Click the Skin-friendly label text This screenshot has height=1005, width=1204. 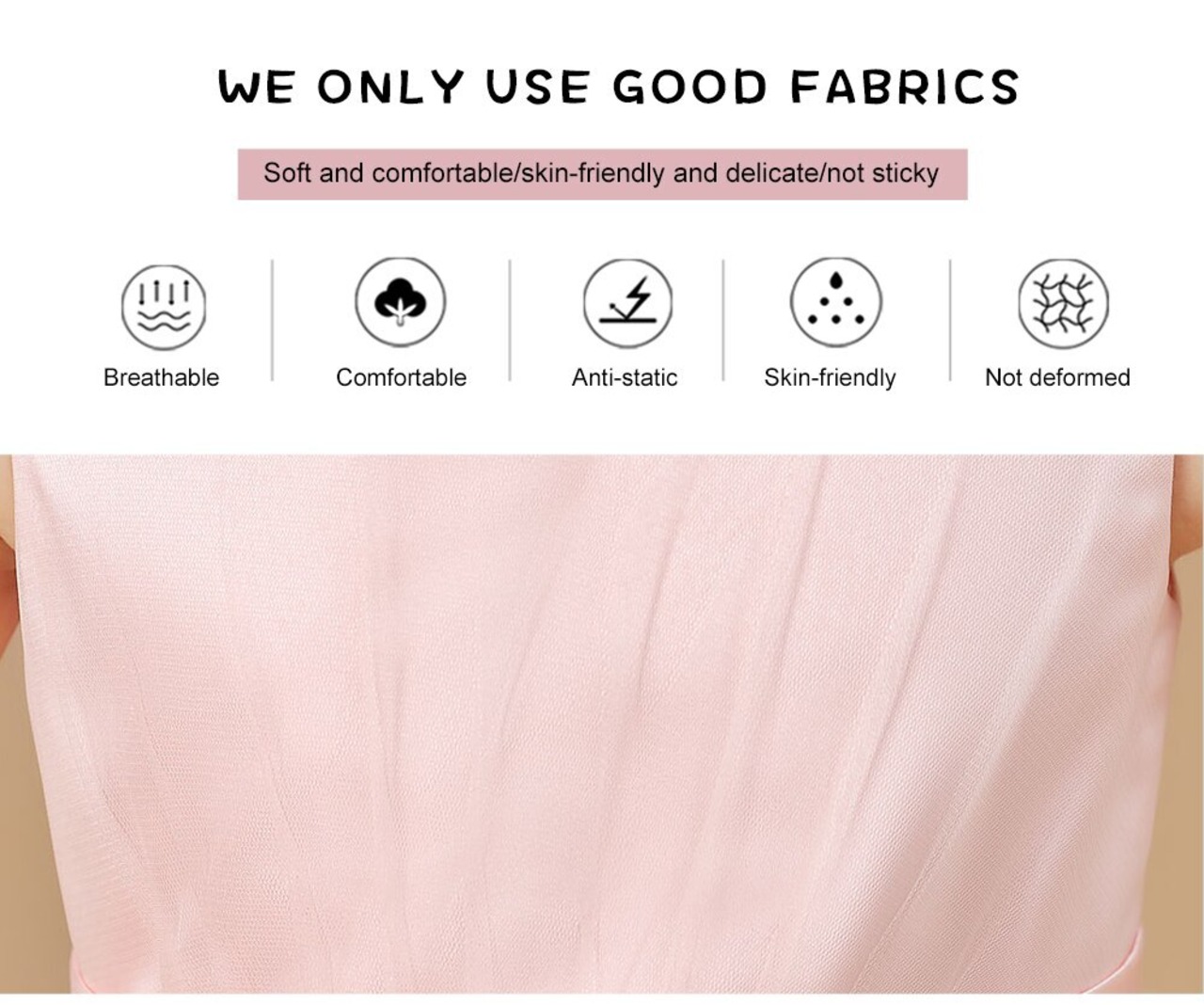click(x=830, y=378)
